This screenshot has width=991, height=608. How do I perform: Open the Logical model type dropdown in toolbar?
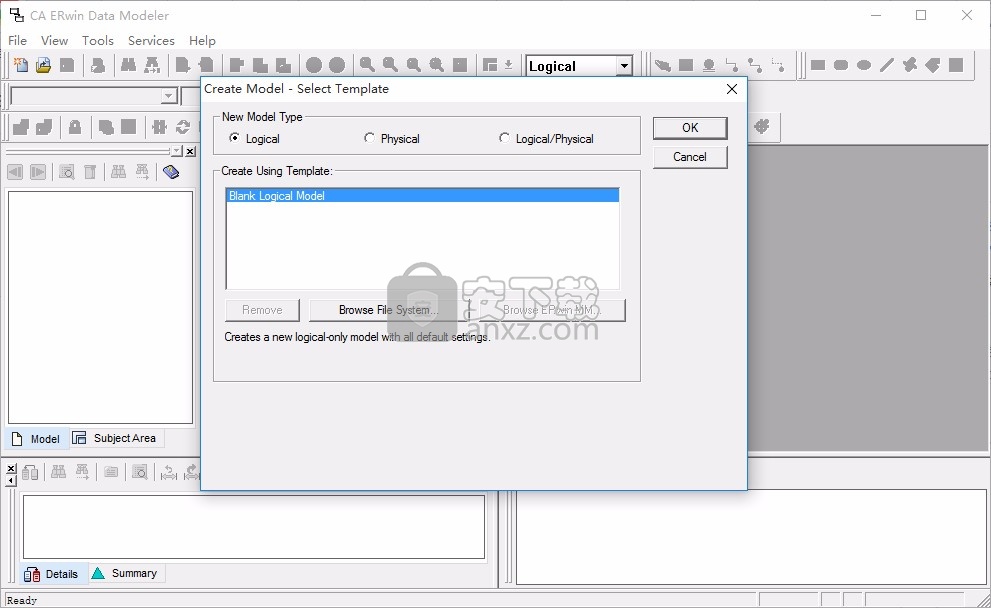click(624, 66)
